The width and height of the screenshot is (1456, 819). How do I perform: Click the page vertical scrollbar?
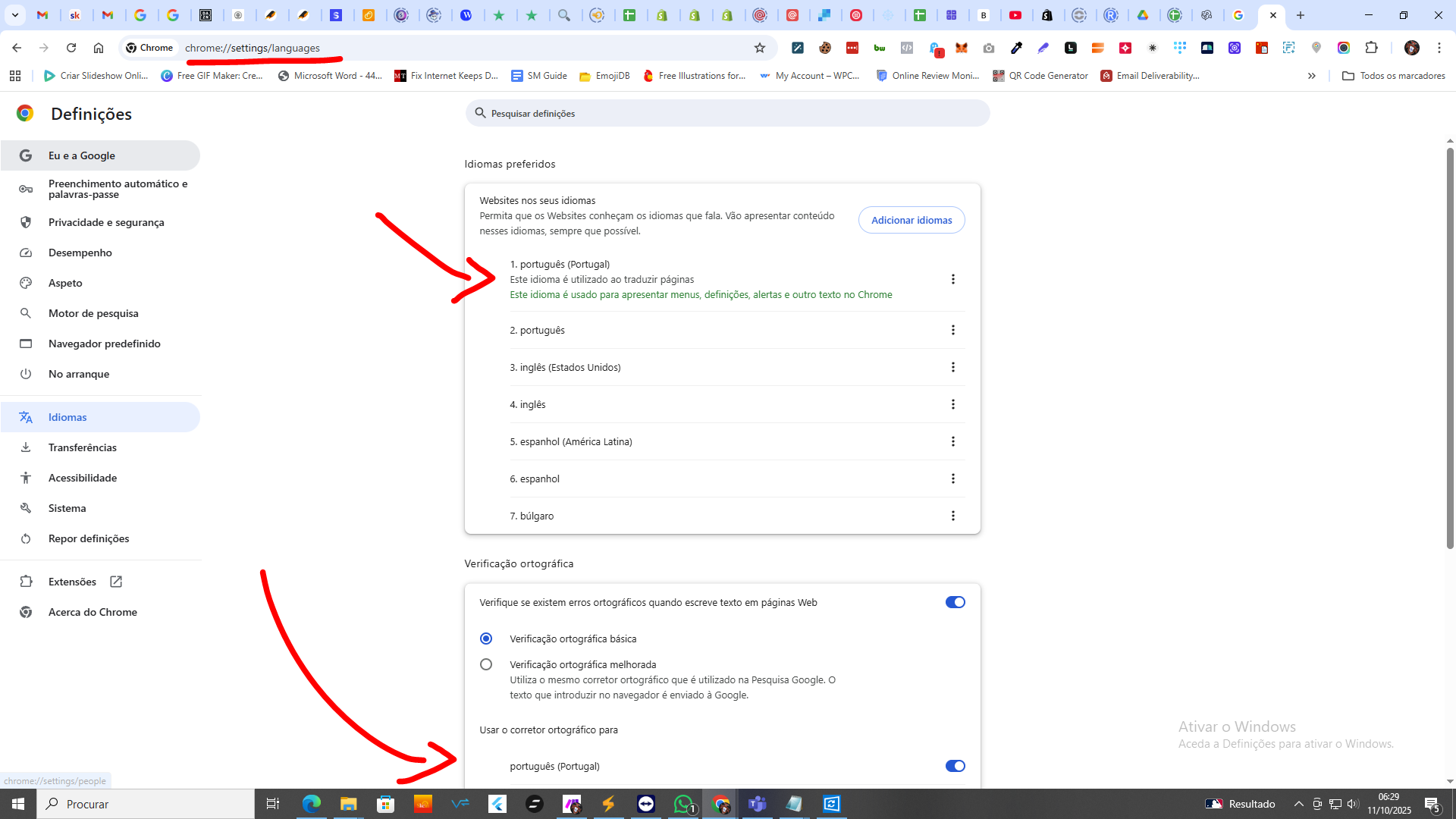pyautogui.click(x=1450, y=348)
